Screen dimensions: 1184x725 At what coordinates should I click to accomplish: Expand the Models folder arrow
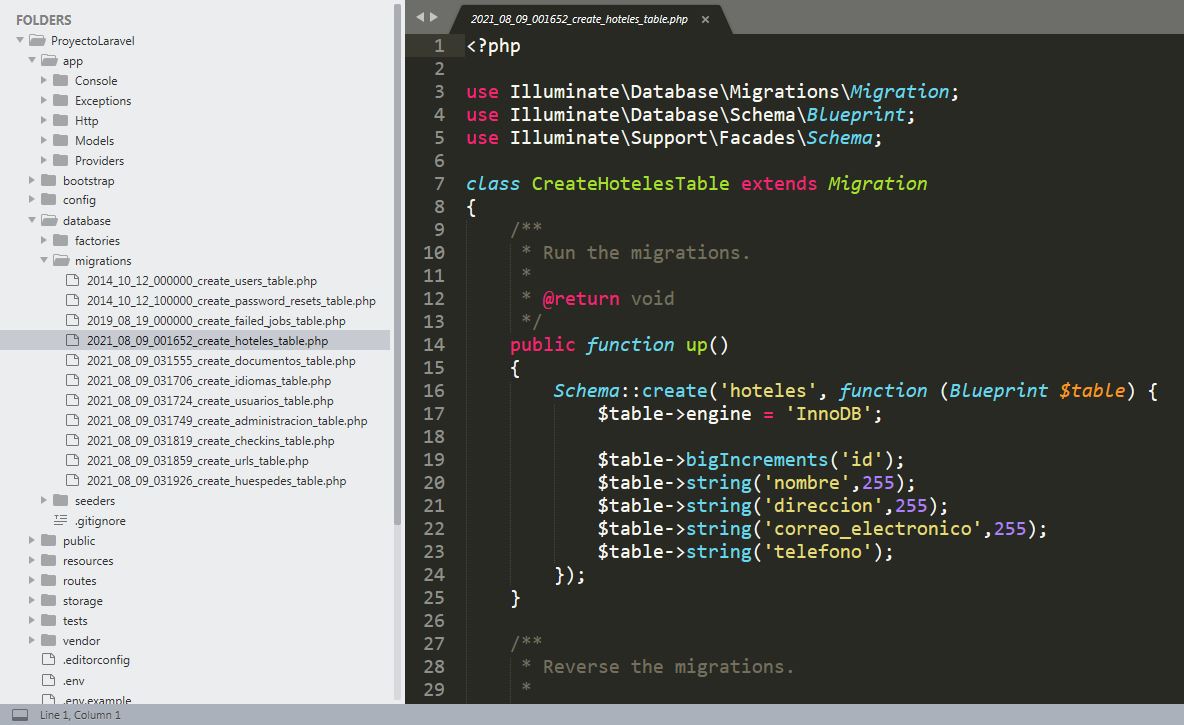[x=45, y=141]
